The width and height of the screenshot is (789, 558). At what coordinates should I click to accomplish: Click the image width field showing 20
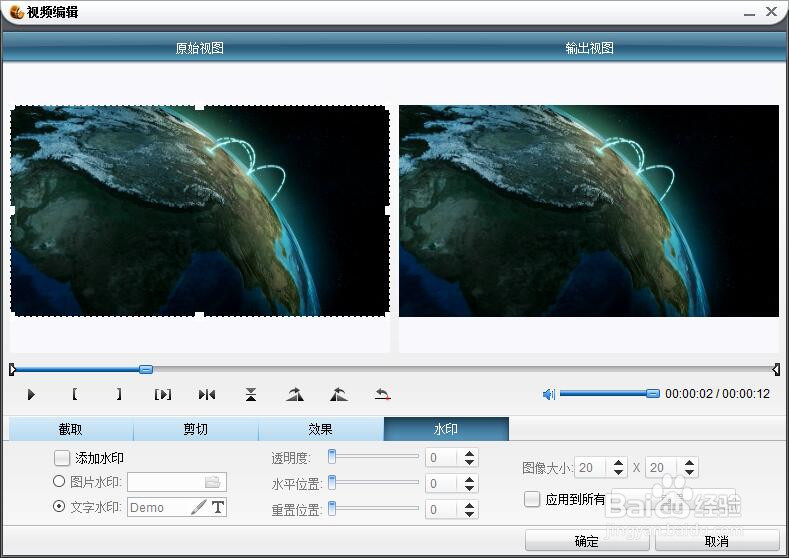pos(591,467)
